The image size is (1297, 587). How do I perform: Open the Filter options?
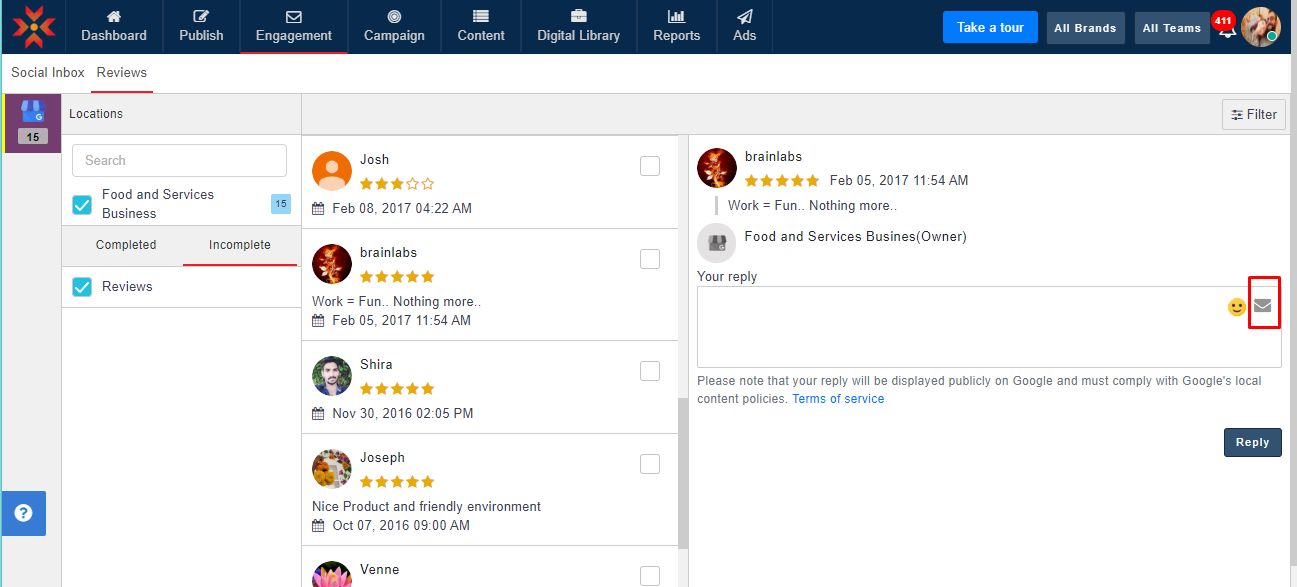[1253, 115]
